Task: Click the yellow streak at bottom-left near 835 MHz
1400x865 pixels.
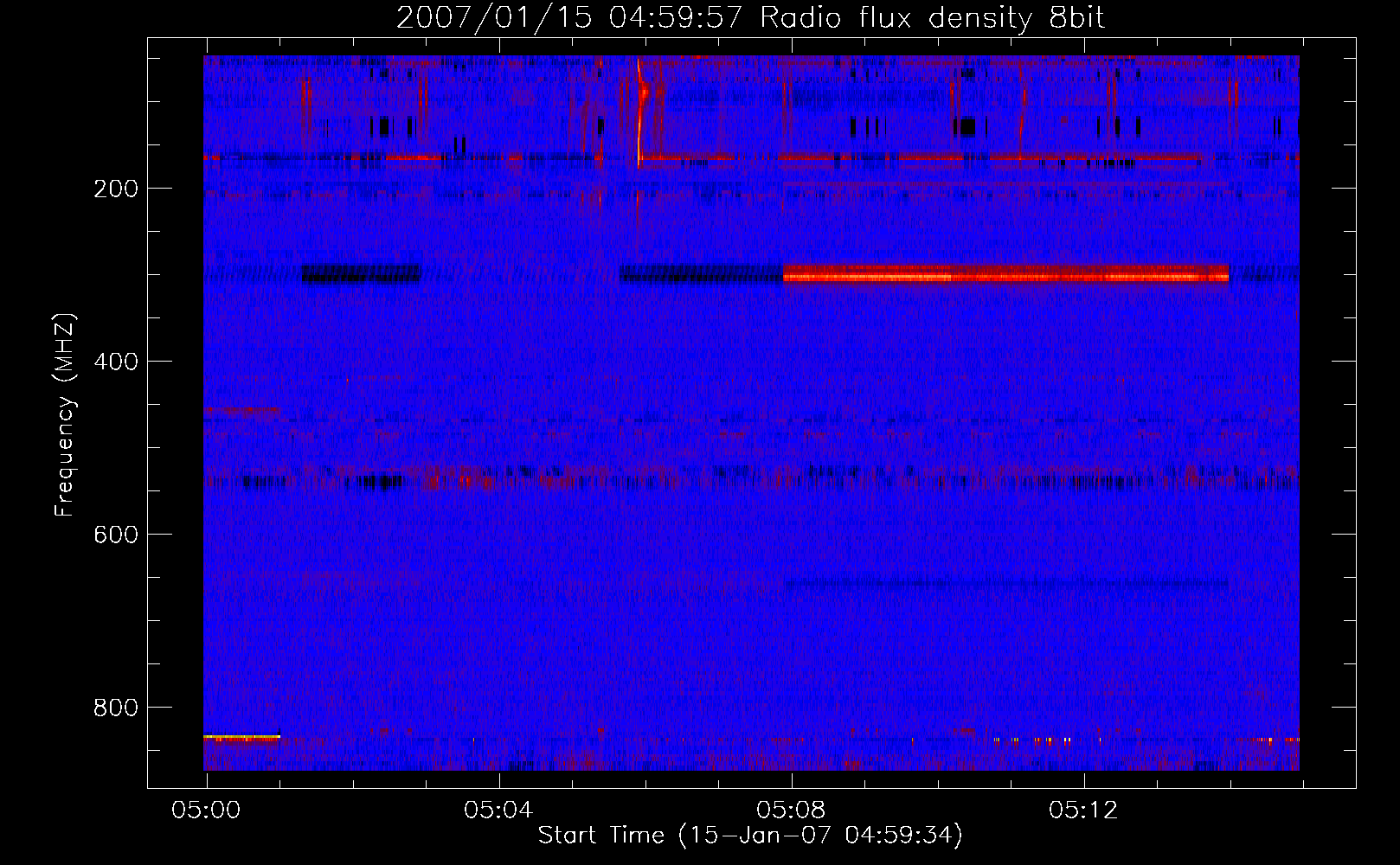Action: coord(241,737)
